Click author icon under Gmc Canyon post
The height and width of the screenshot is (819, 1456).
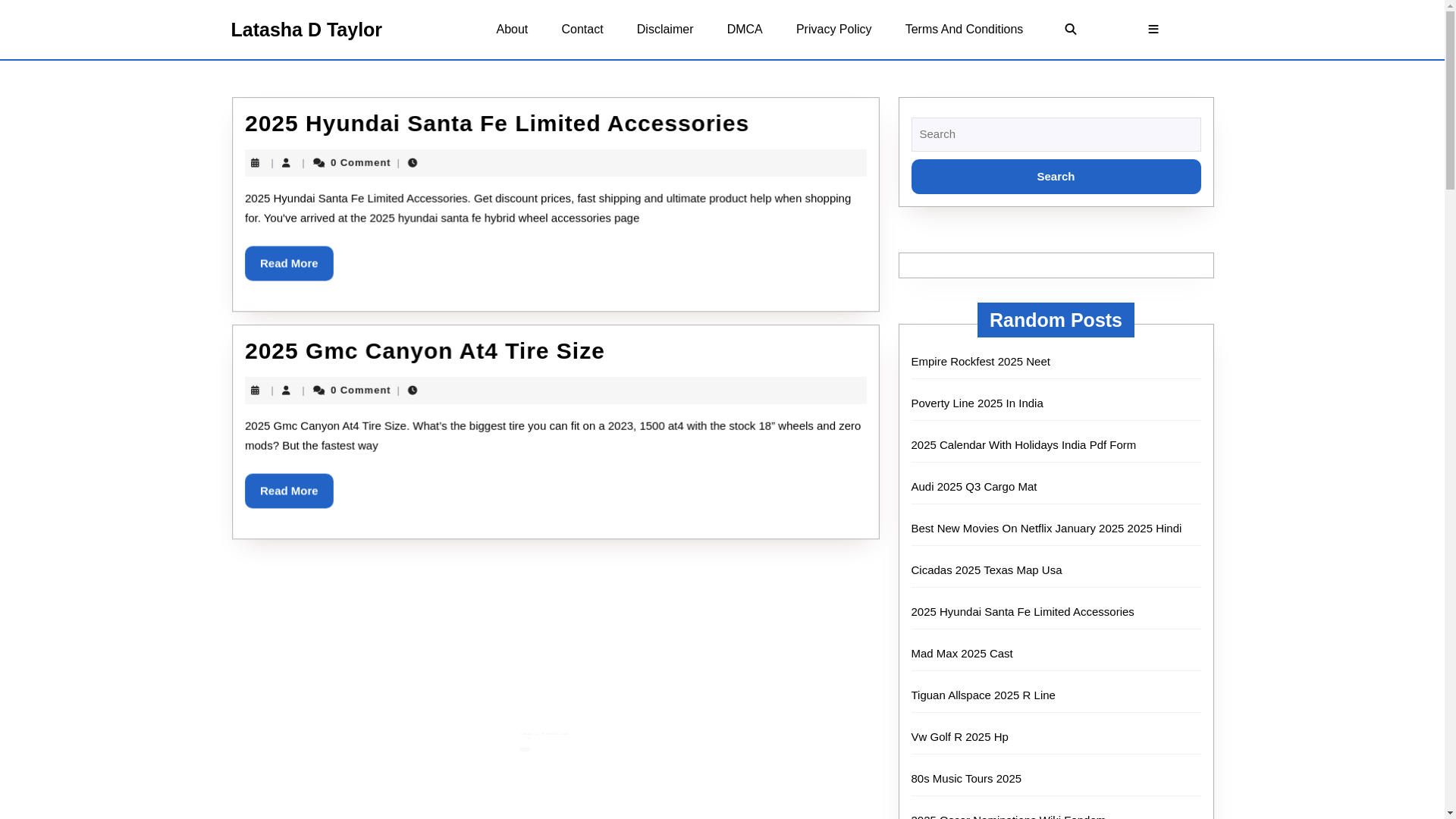point(286,391)
